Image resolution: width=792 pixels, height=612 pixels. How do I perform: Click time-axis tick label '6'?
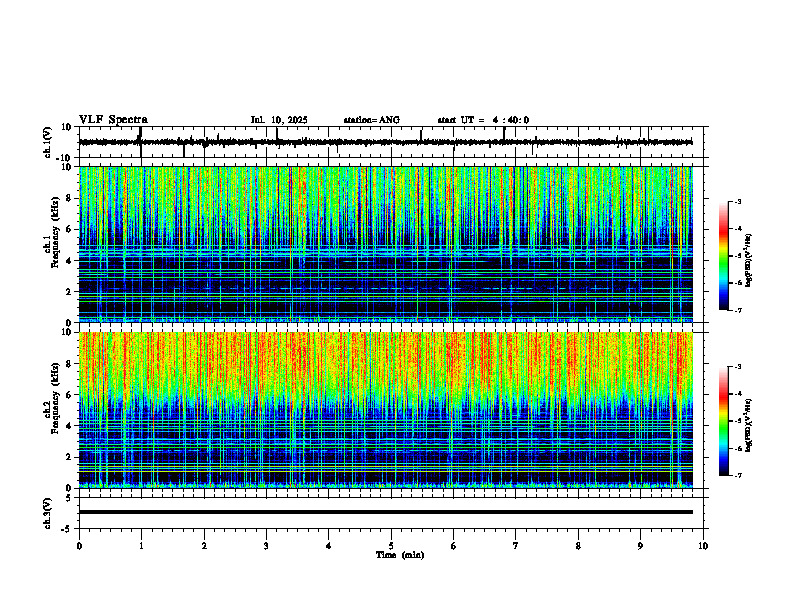click(454, 546)
